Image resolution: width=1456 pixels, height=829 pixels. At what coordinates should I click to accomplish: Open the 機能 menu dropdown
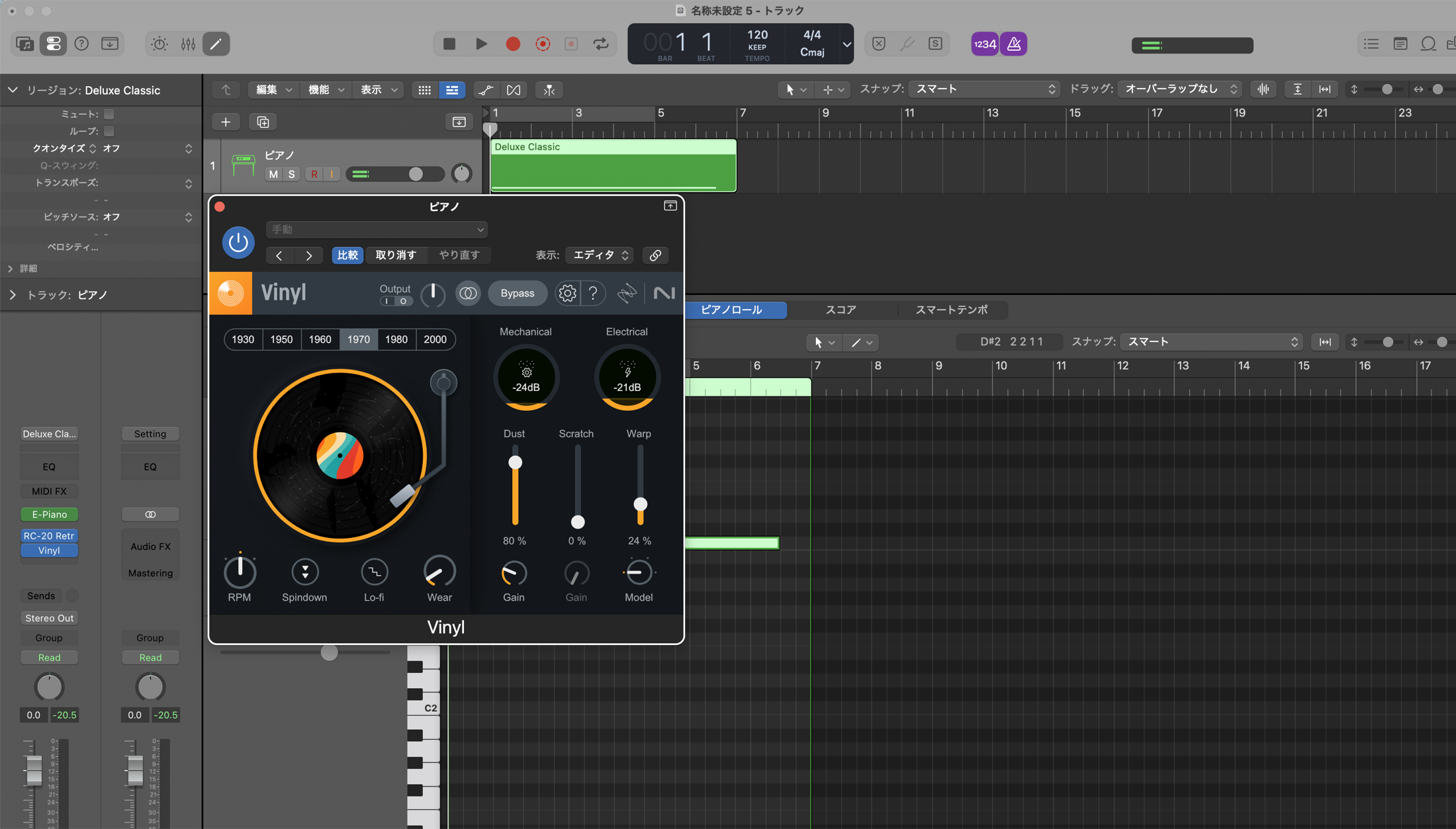point(326,90)
